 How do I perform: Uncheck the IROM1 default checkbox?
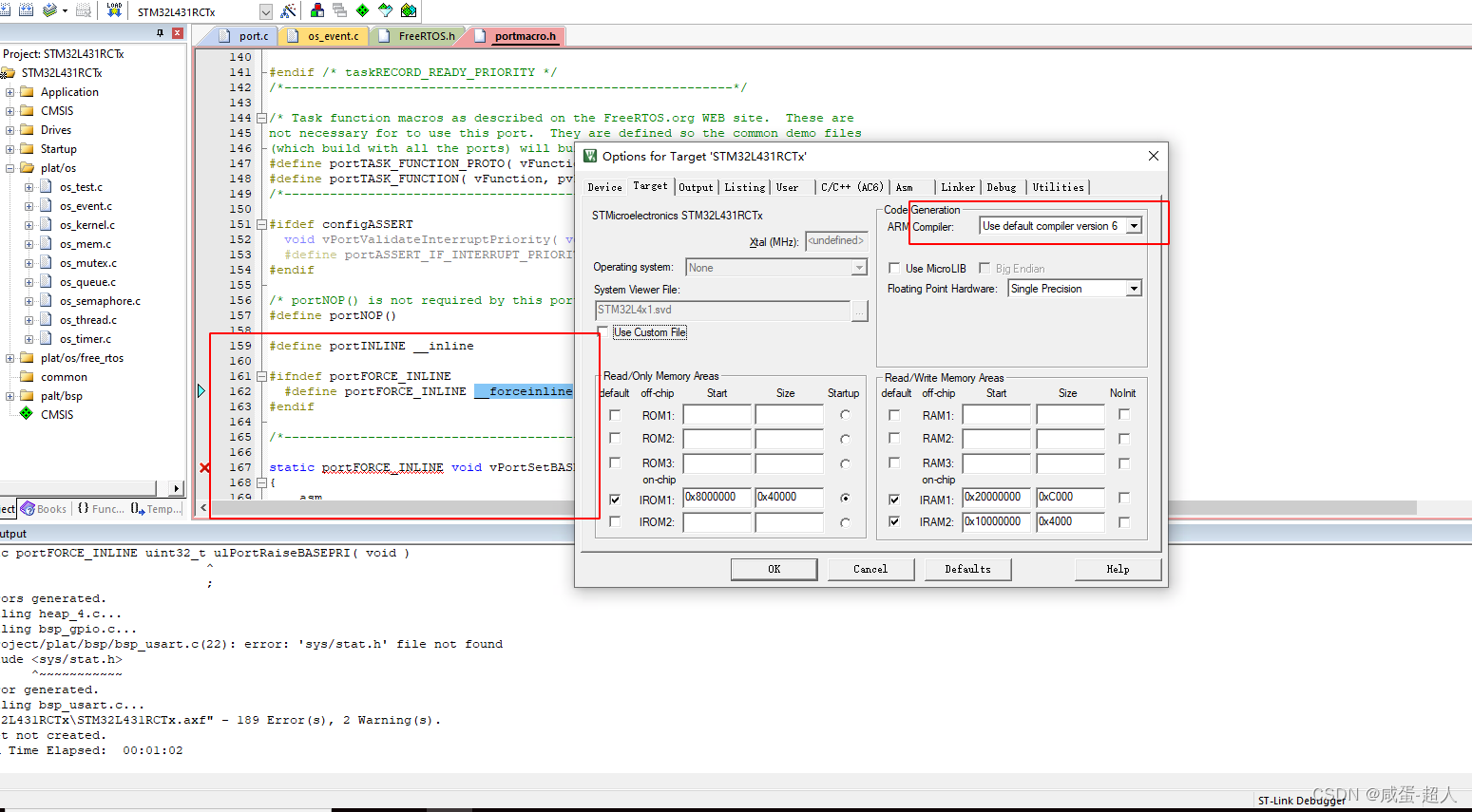(x=615, y=499)
